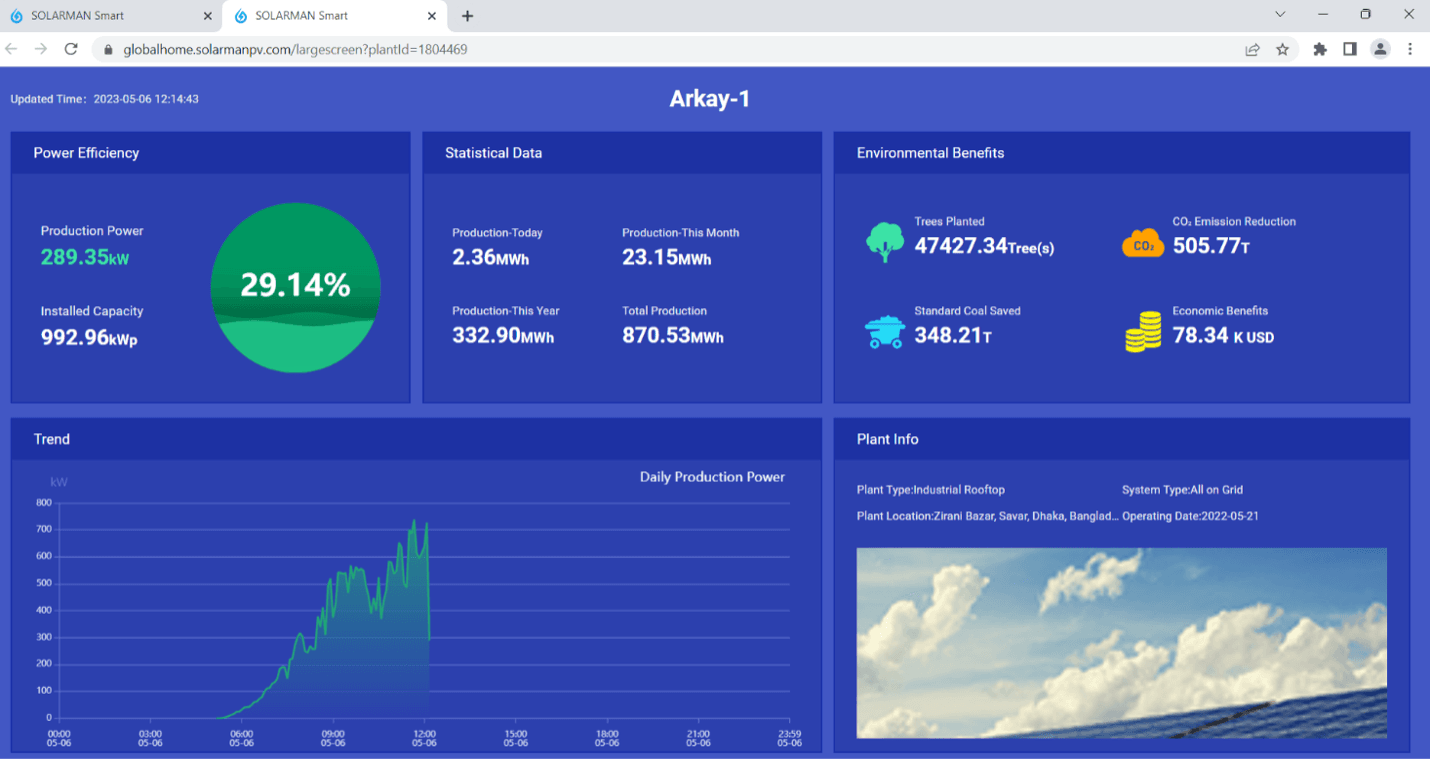Open a new browser tab
Viewport: 1430px width, 763px height.
(467, 16)
